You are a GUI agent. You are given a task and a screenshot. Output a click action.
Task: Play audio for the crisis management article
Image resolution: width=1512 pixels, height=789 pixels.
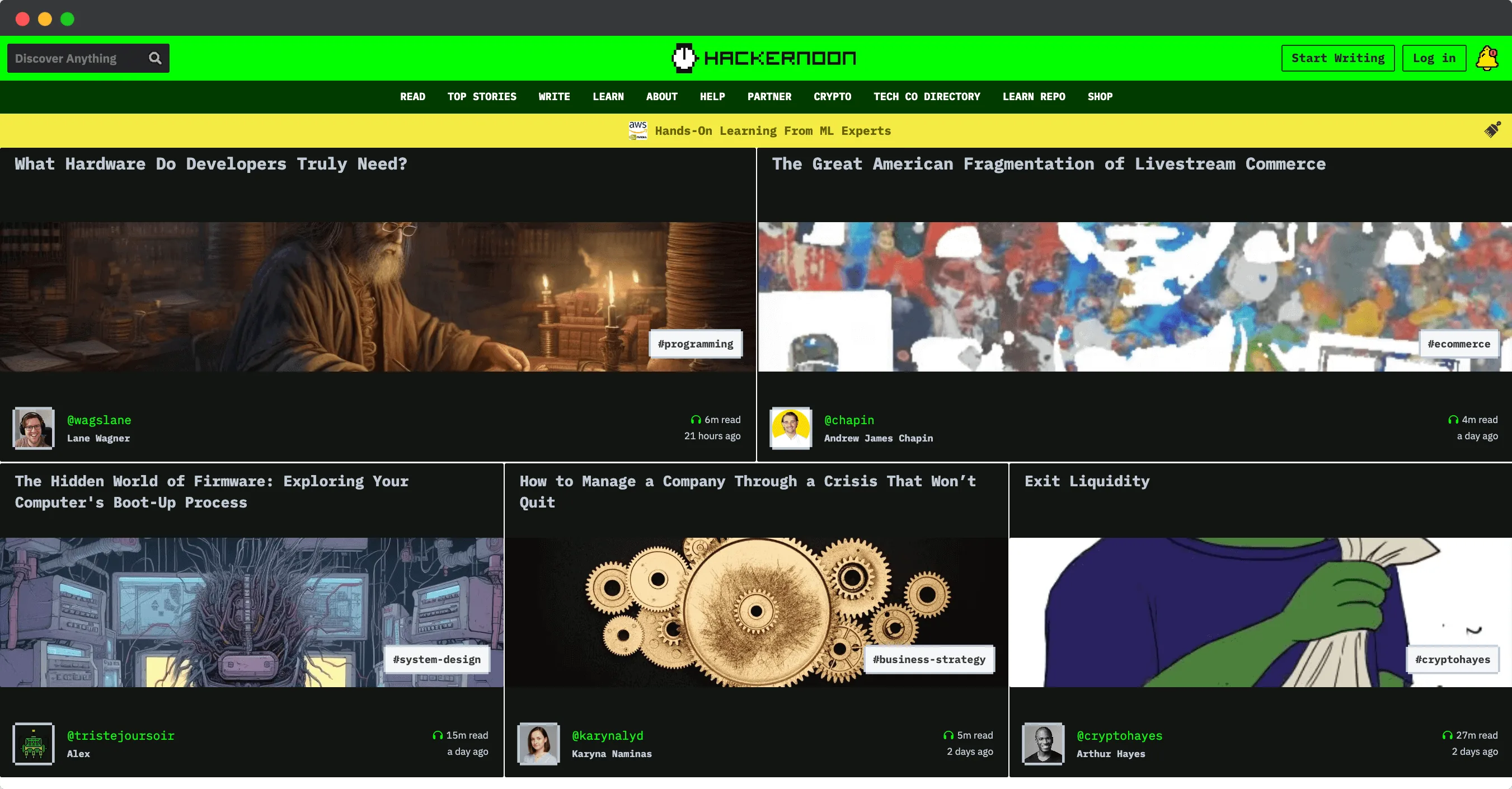[948, 735]
